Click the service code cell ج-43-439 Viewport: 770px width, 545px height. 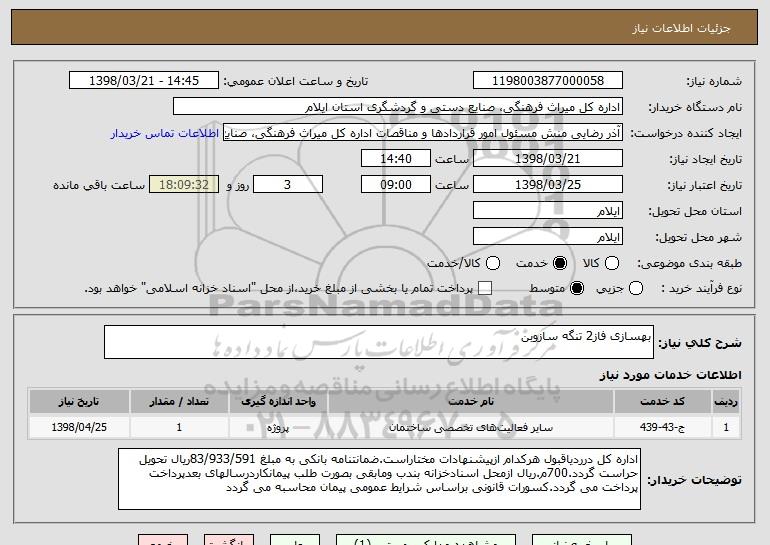coord(662,427)
